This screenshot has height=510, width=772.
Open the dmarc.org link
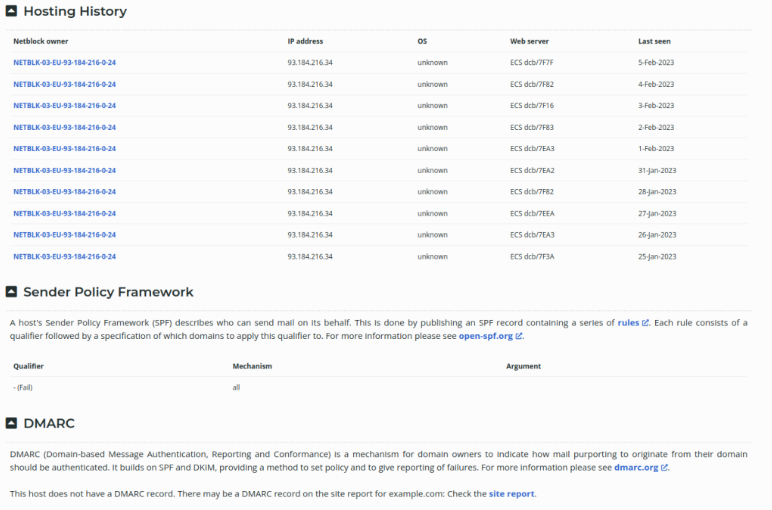[636, 467]
